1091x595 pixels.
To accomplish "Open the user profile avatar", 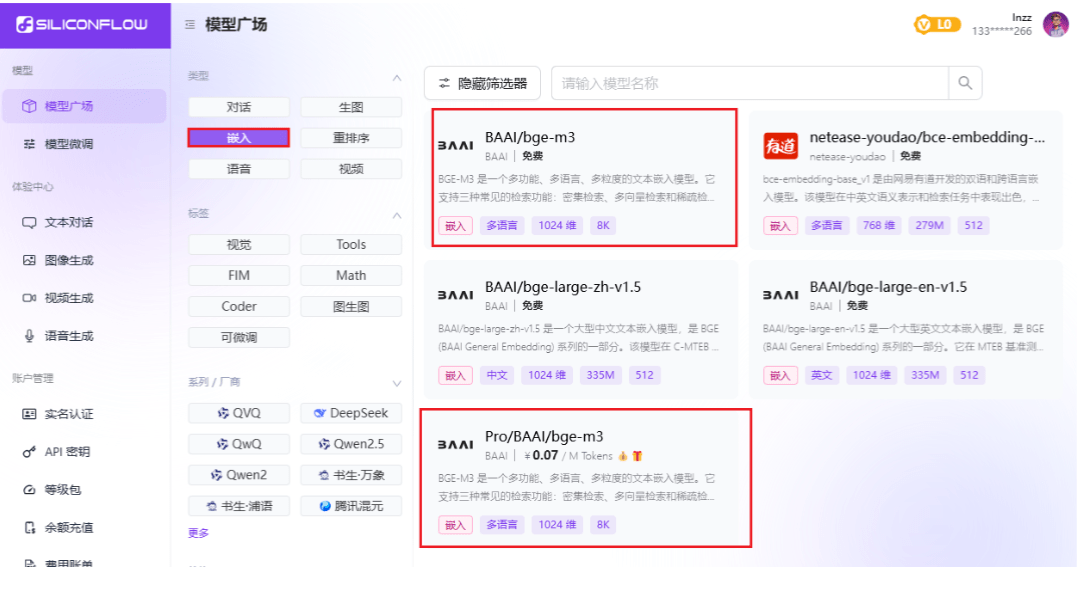I will point(1055,25).
